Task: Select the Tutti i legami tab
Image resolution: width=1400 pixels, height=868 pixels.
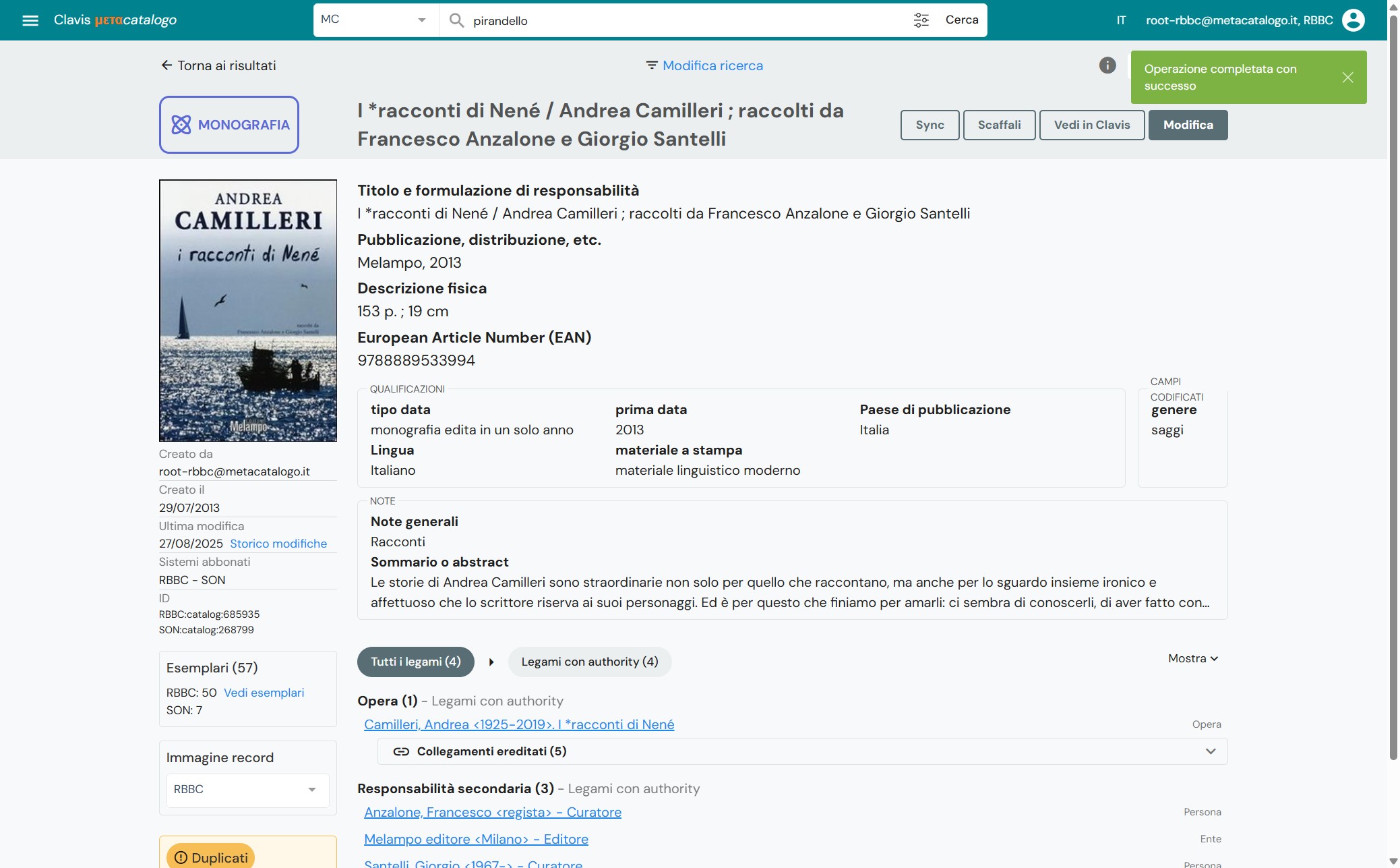Action: [x=415, y=662]
